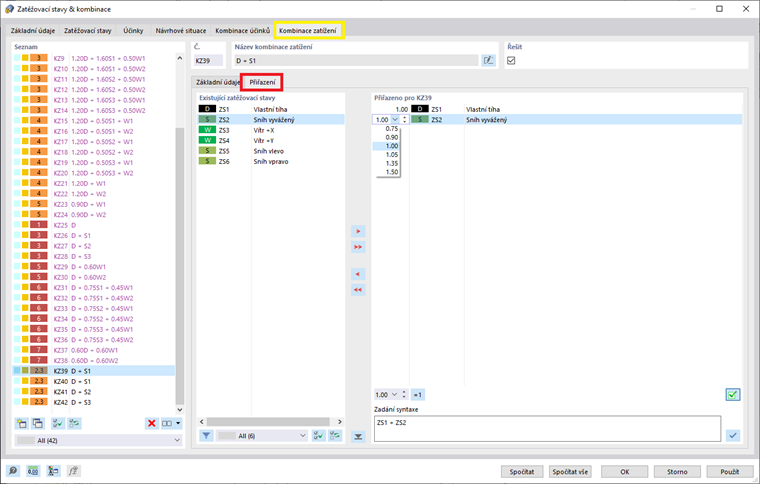Click the red swatch numbered 1 of KZ25
The height and width of the screenshot is (484, 760).
pyautogui.click(x=39, y=225)
